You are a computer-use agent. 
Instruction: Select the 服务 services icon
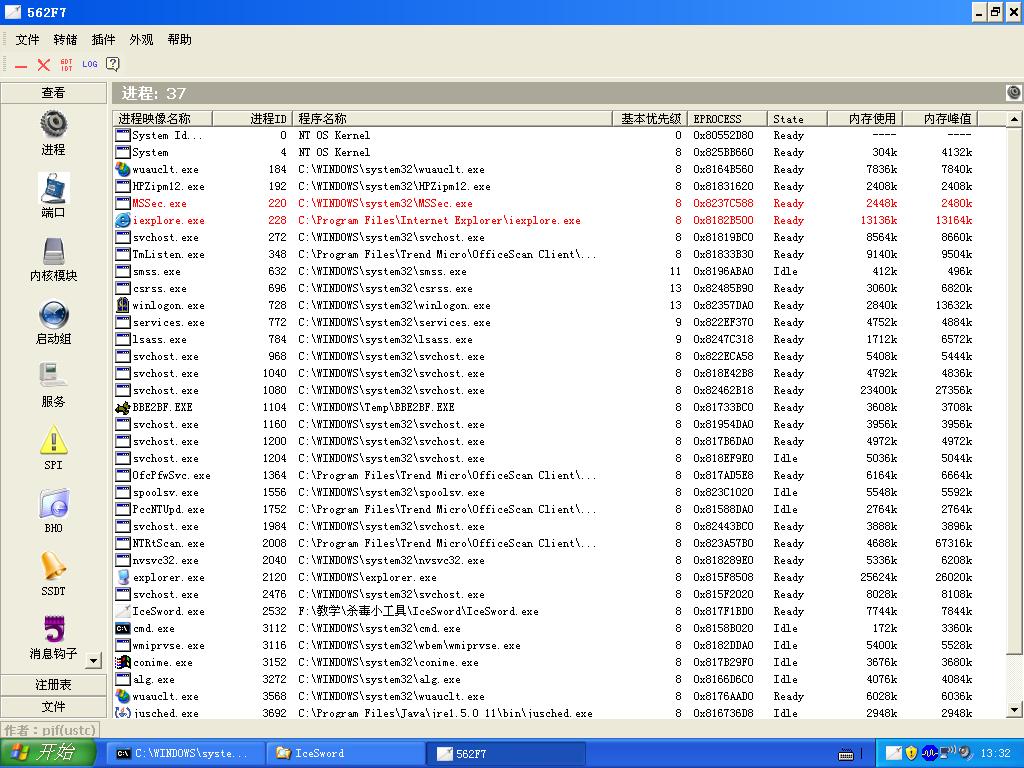53,377
